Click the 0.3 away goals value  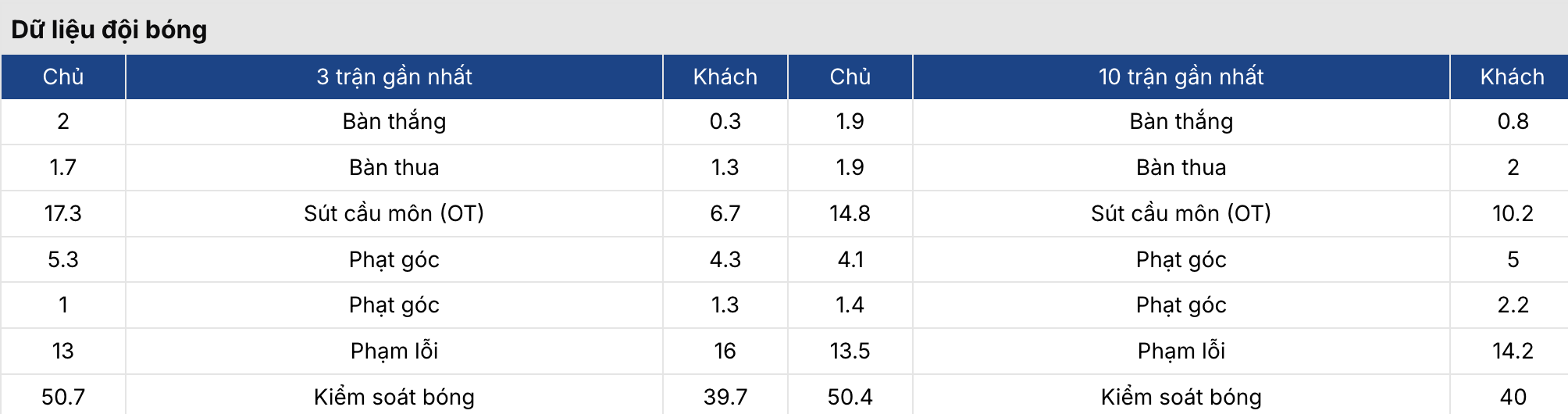click(x=725, y=122)
